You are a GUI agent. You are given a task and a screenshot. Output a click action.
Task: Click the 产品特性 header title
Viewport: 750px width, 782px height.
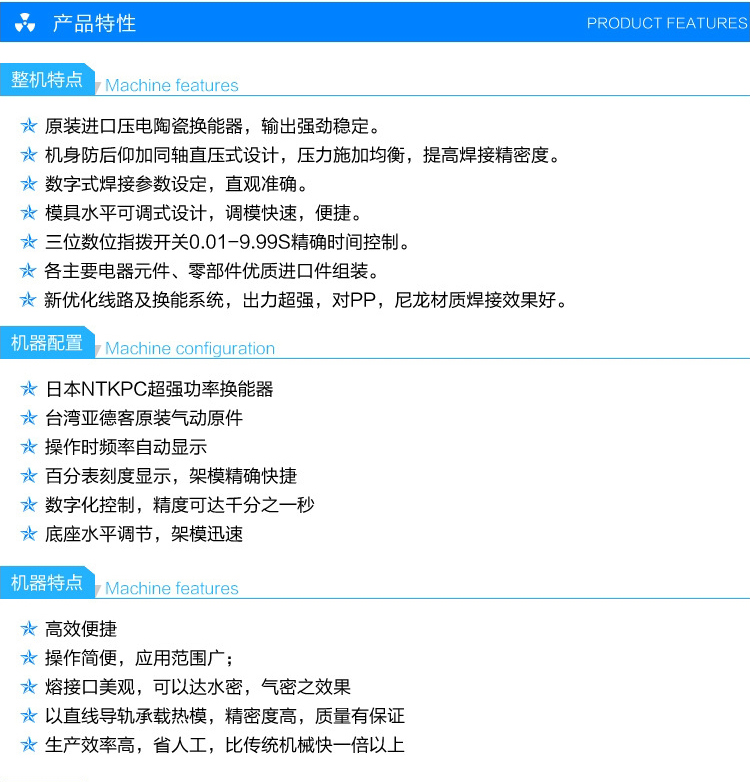94,23
